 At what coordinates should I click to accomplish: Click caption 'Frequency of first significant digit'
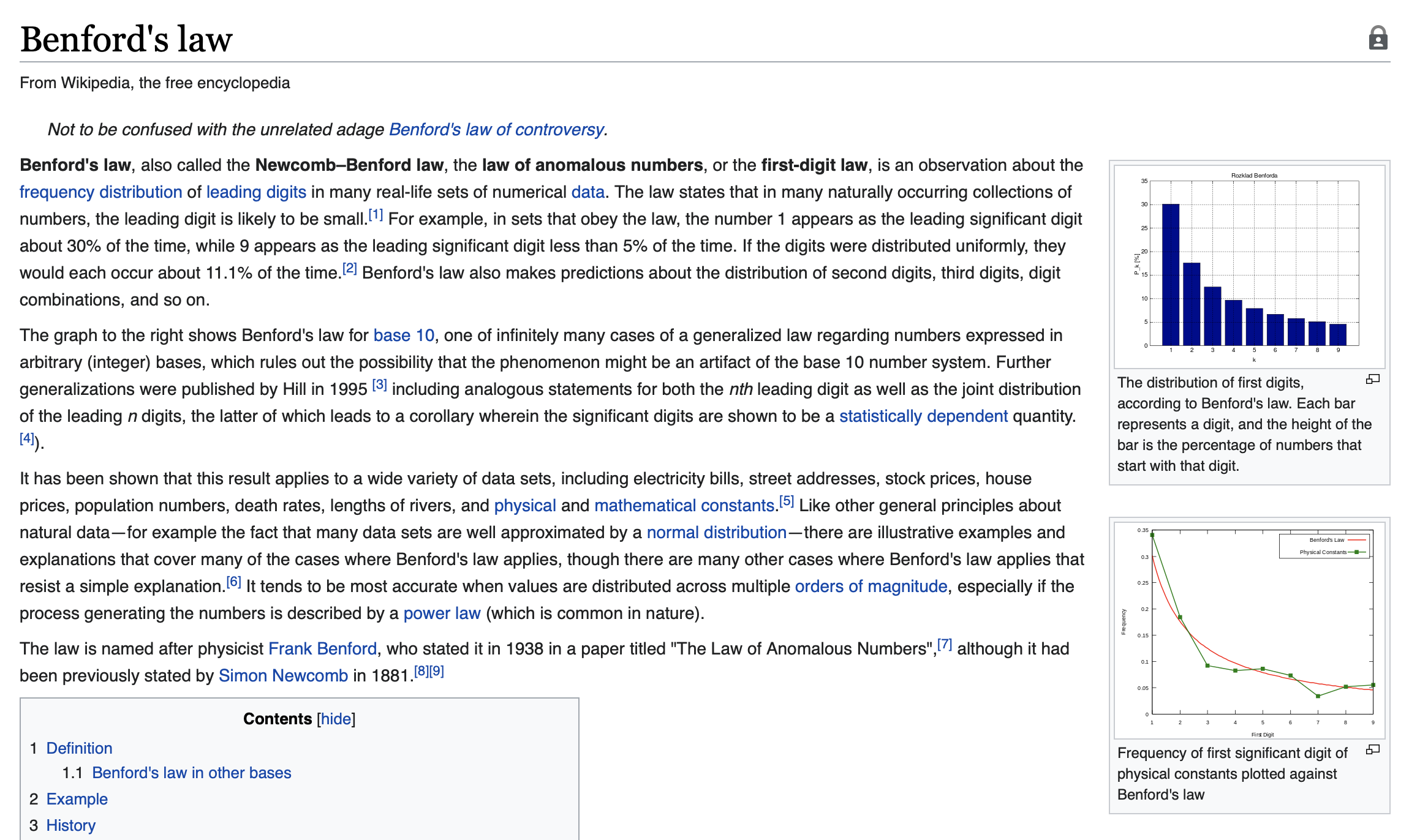1232,774
